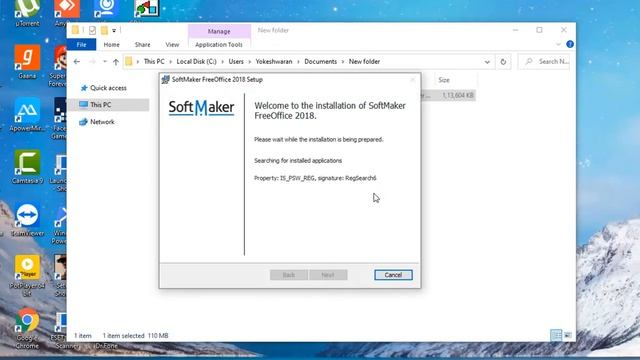This screenshot has width=640, height=360.
Task: Click the New folder quick toolbar icon
Action: point(104,30)
